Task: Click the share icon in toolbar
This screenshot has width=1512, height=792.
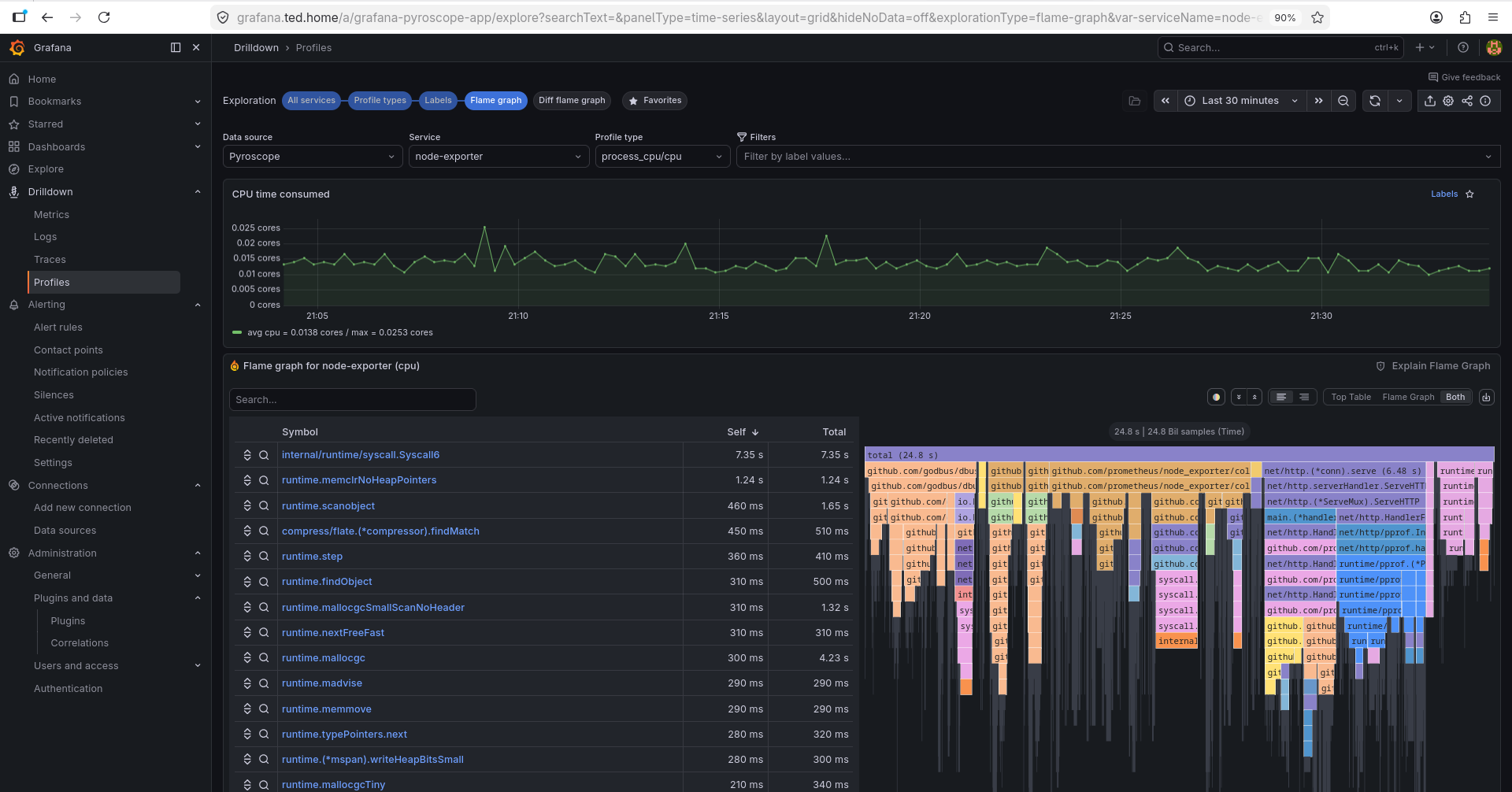Action: click(1467, 101)
